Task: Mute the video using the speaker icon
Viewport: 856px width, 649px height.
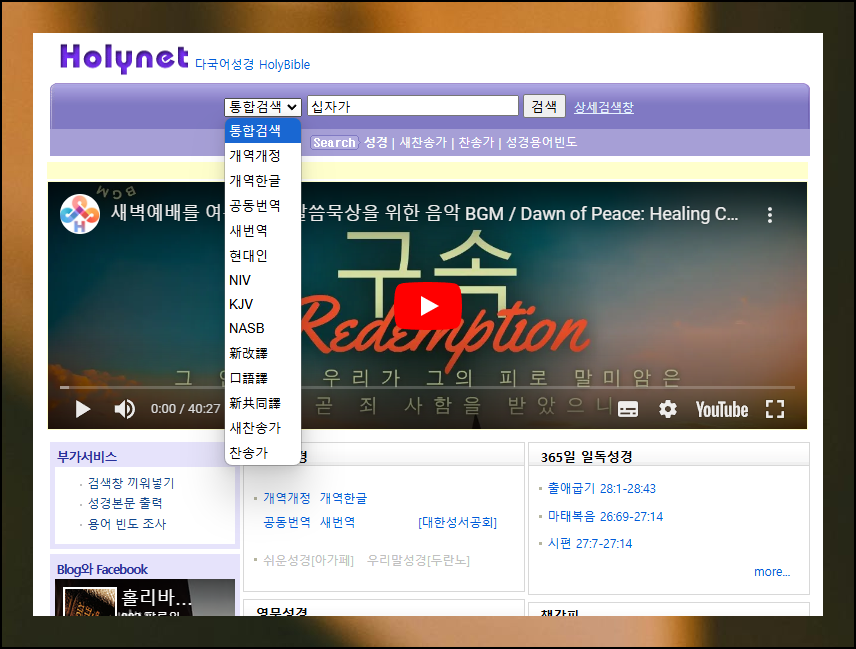Action: 124,409
